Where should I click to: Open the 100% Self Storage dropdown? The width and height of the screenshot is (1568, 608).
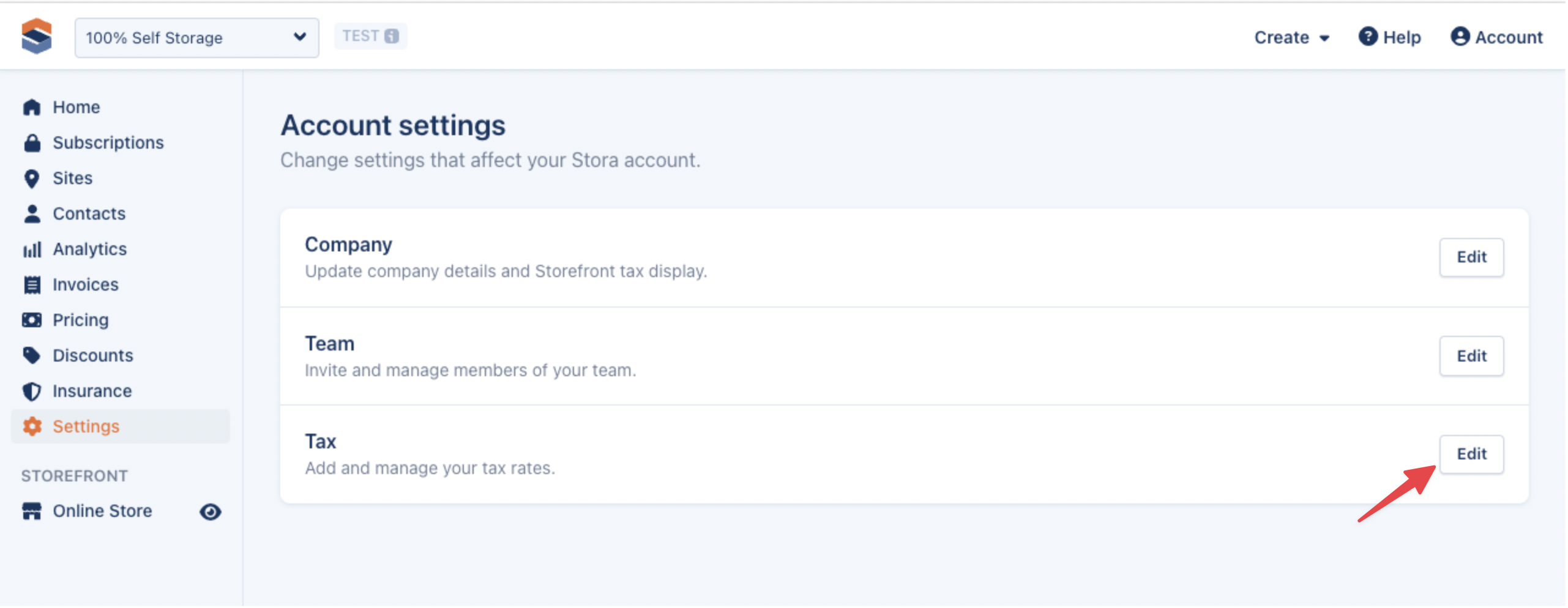click(196, 38)
